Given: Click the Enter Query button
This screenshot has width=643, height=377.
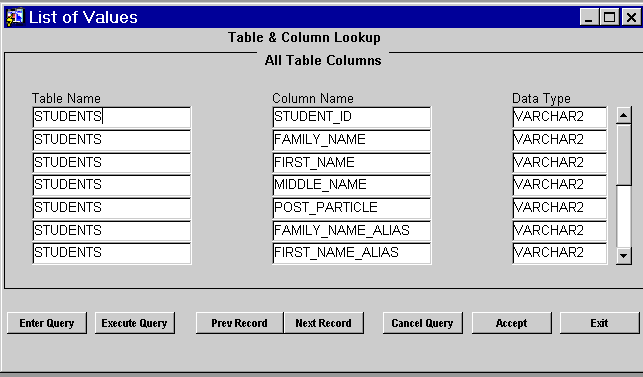Looking at the screenshot, I should coord(47,323).
